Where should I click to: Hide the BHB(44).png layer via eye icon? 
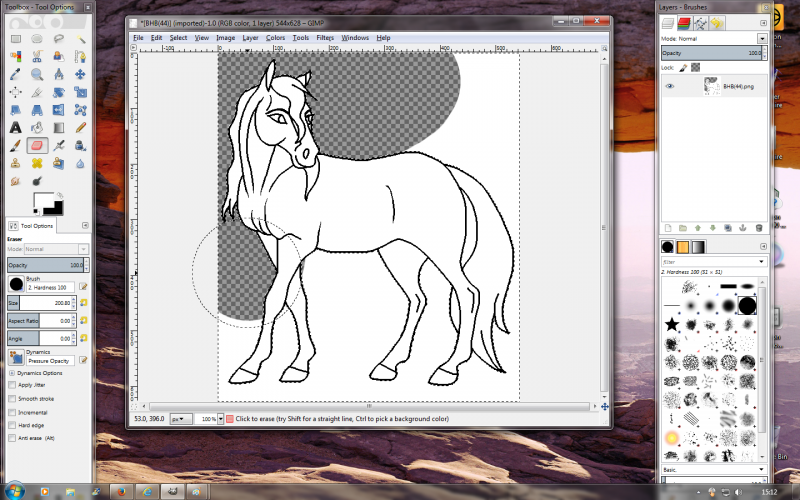[670, 86]
